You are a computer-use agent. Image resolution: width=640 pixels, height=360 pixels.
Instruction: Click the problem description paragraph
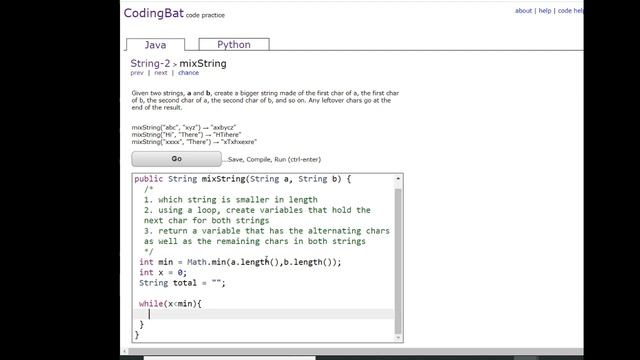click(265, 100)
